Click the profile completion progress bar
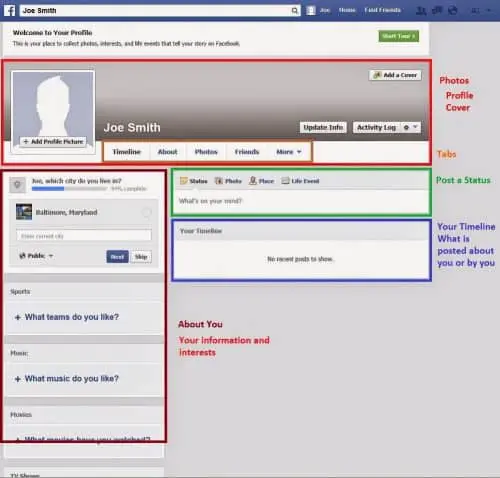The height and width of the screenshot is (478, 500). 69,189
